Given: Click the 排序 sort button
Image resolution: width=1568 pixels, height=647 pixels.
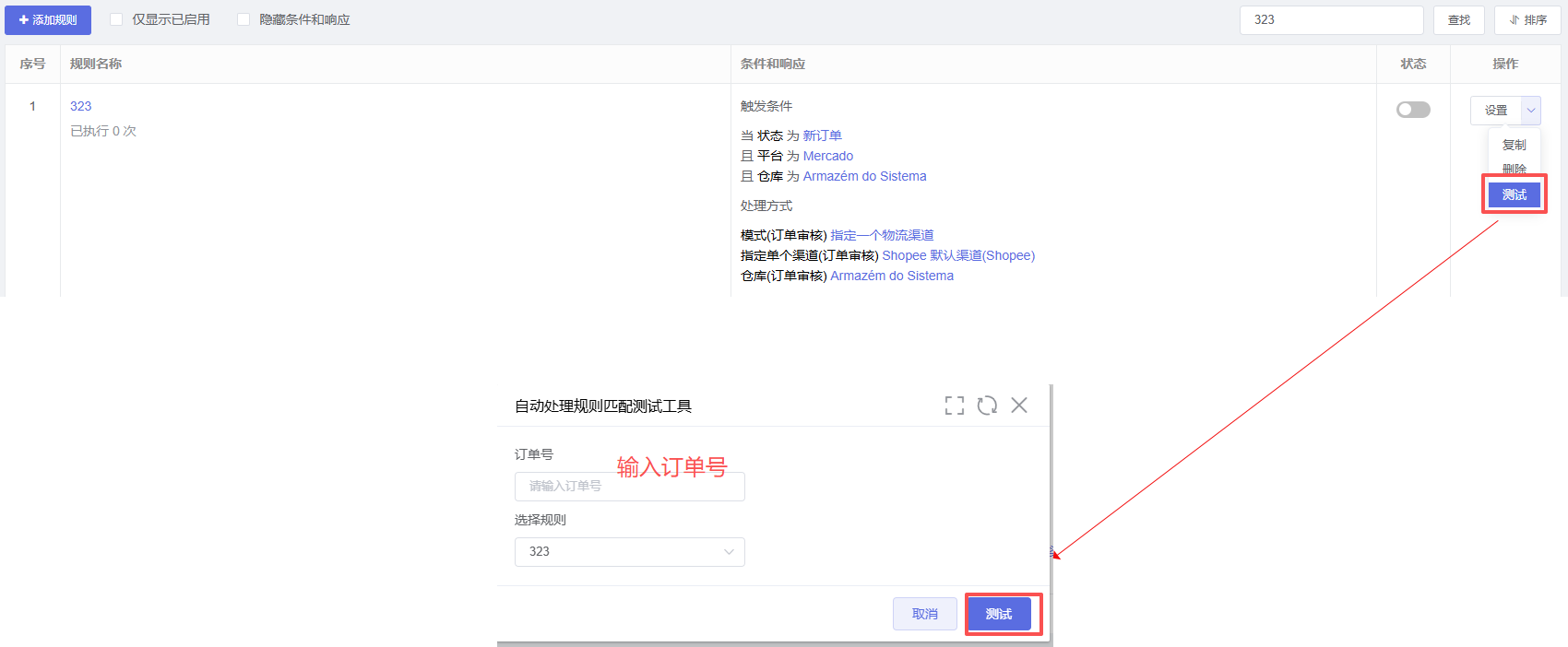Looking at the screenshot, I should pos(1527,20).
